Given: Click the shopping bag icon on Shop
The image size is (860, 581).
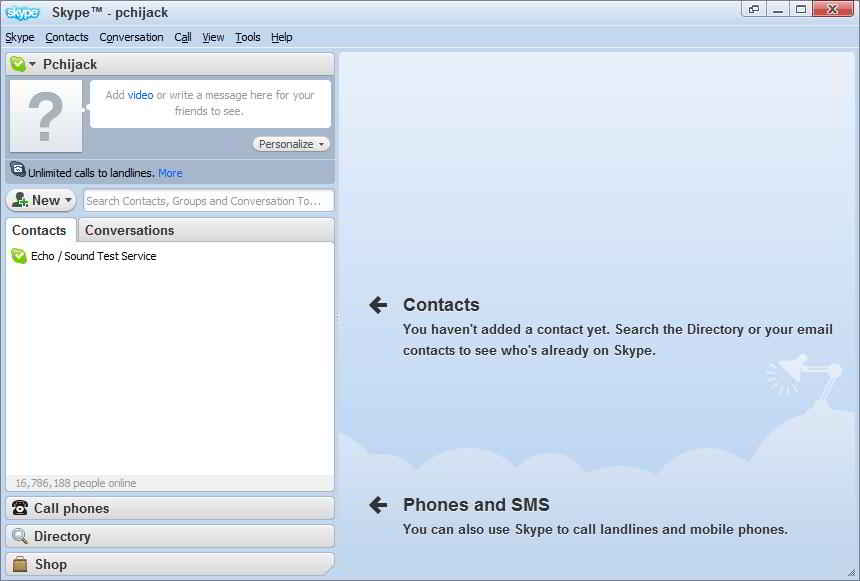Looking at the screenshot, I should click(20, 564).
